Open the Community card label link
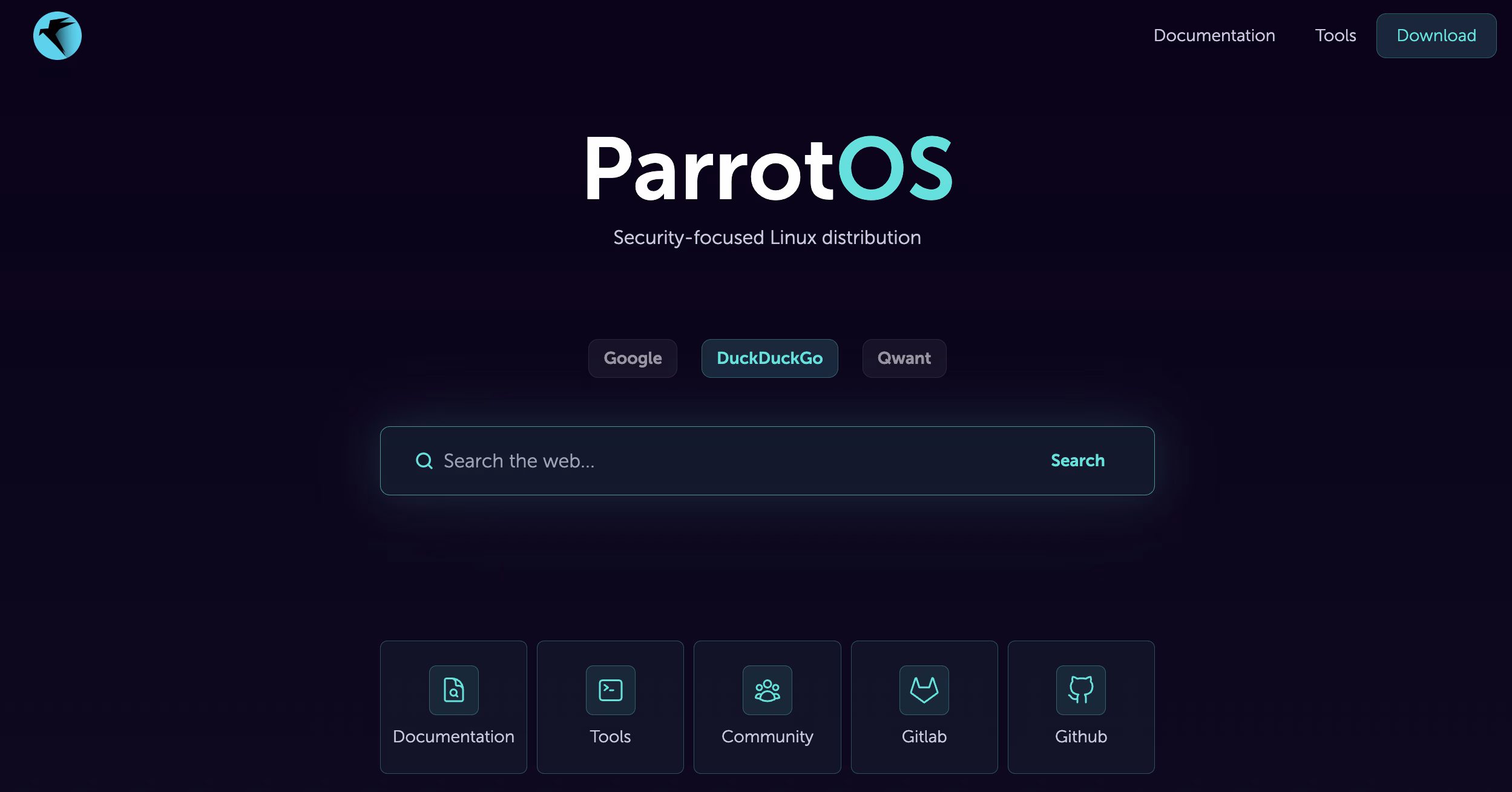The width and height of the screenshot is (1512, 792). coord(768,737)
